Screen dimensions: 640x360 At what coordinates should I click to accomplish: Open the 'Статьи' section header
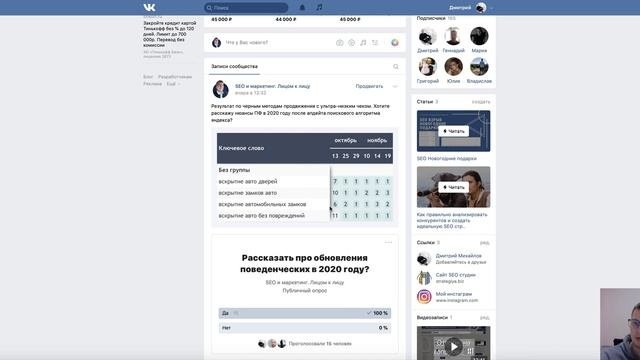(425, 102)
